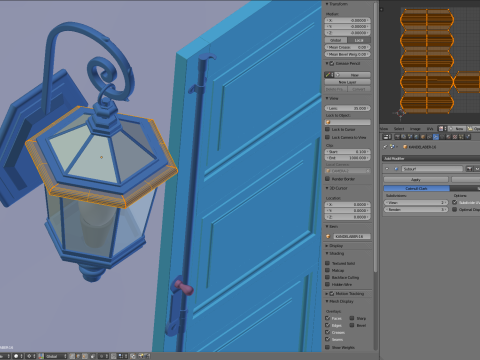The image size is (480, 360).
Task: Uncheck the Faces overlay checkbox
Action: click(327, 318)
